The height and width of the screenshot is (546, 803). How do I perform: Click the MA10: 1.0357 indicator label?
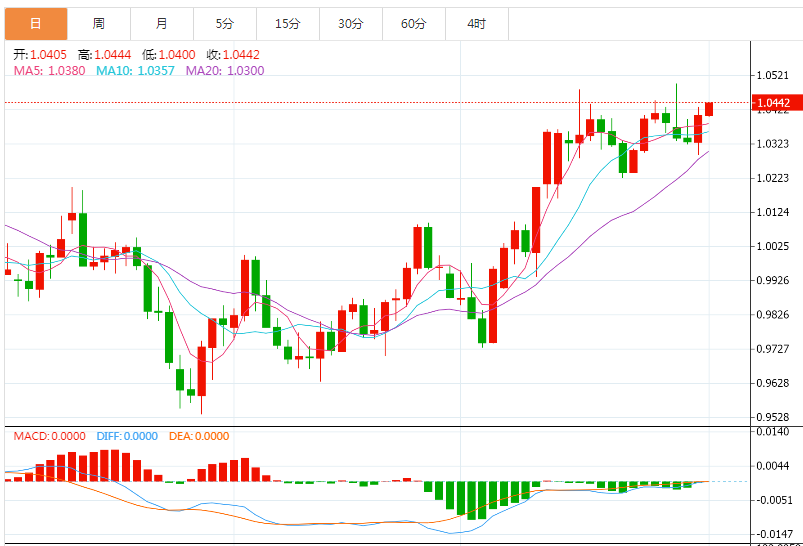tap(136, 71)
